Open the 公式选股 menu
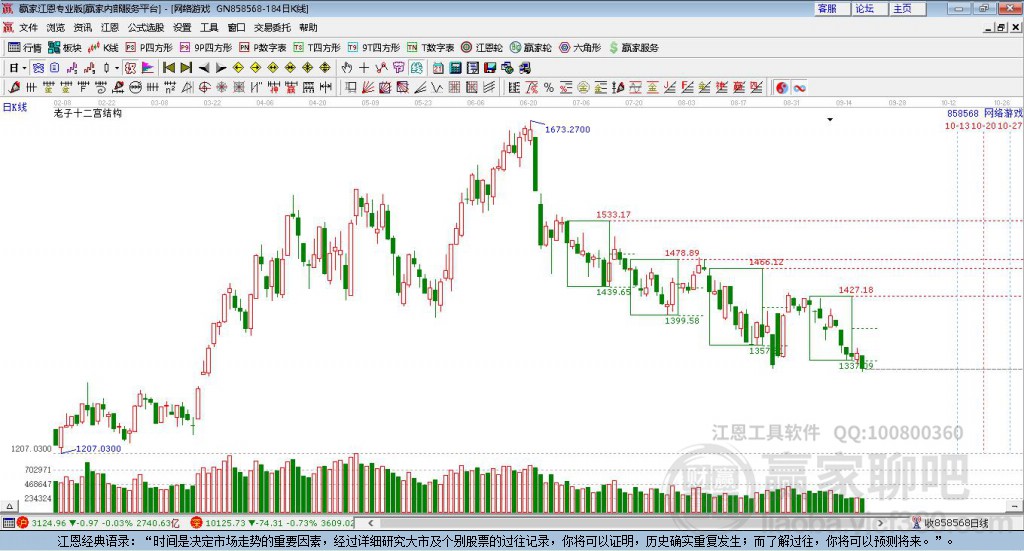The height and width of the screenshot is (551, 1024). [146, 27]
